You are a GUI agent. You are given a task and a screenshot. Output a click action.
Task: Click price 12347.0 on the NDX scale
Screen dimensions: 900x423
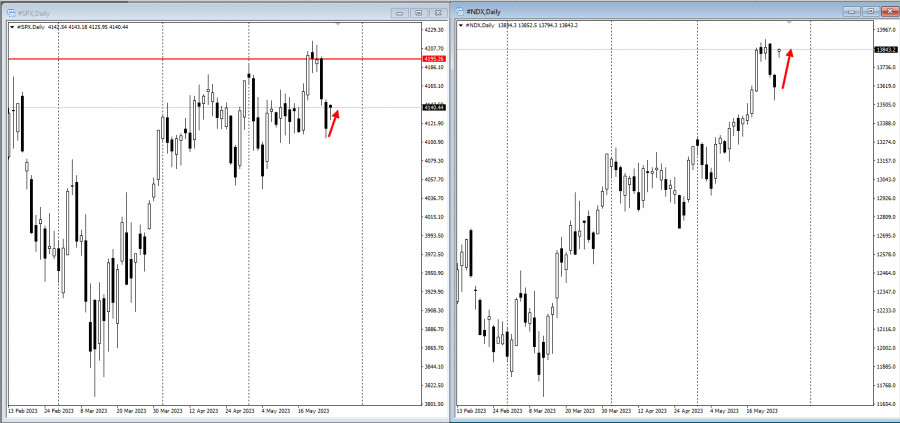tap(887, 292)
